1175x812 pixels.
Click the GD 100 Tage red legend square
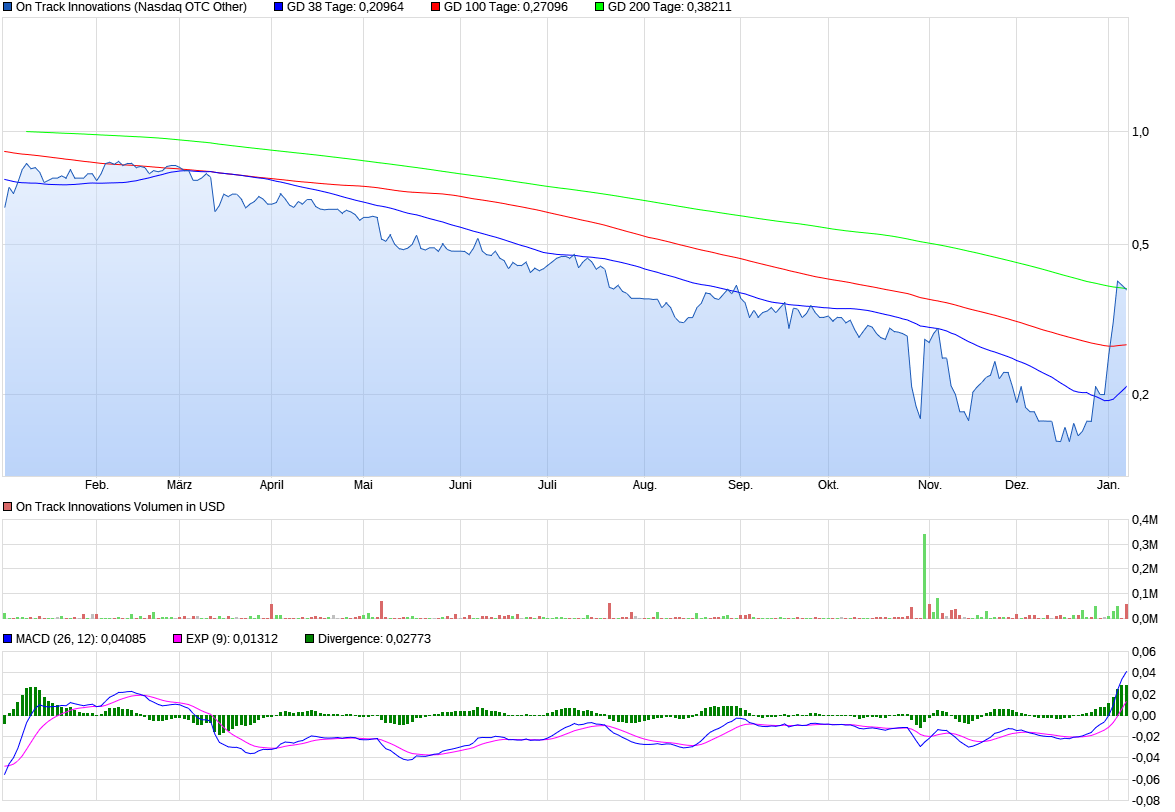coord(435,7)
